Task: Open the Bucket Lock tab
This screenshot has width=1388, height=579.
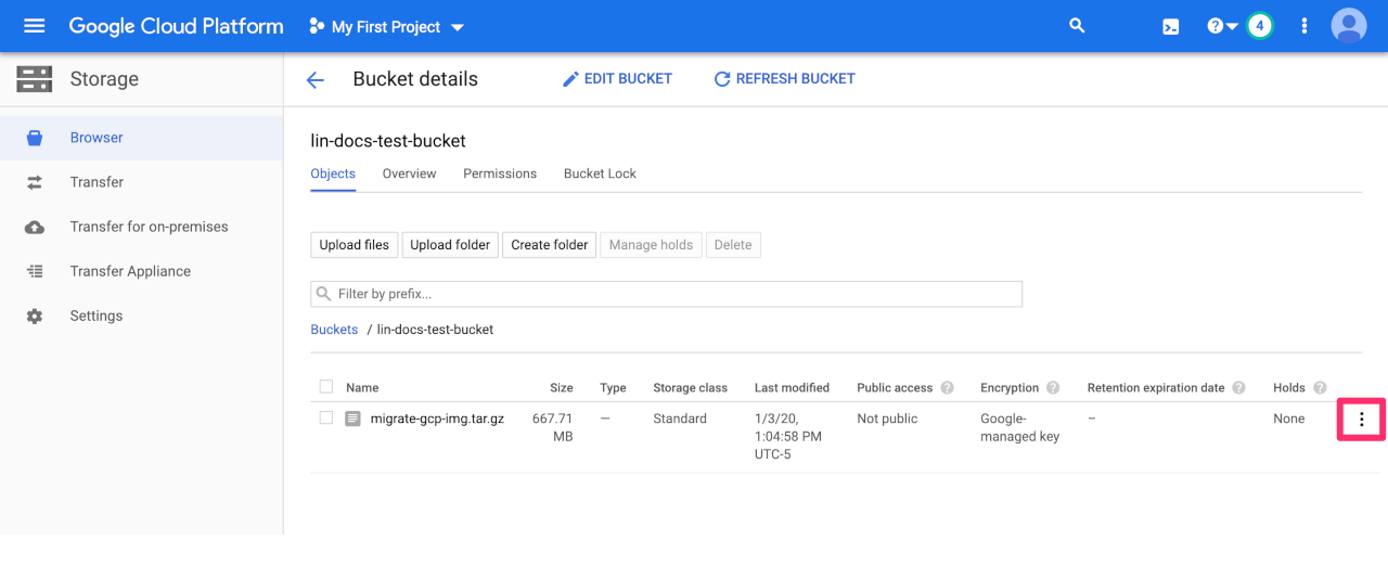Action: (x=601, y=173)
